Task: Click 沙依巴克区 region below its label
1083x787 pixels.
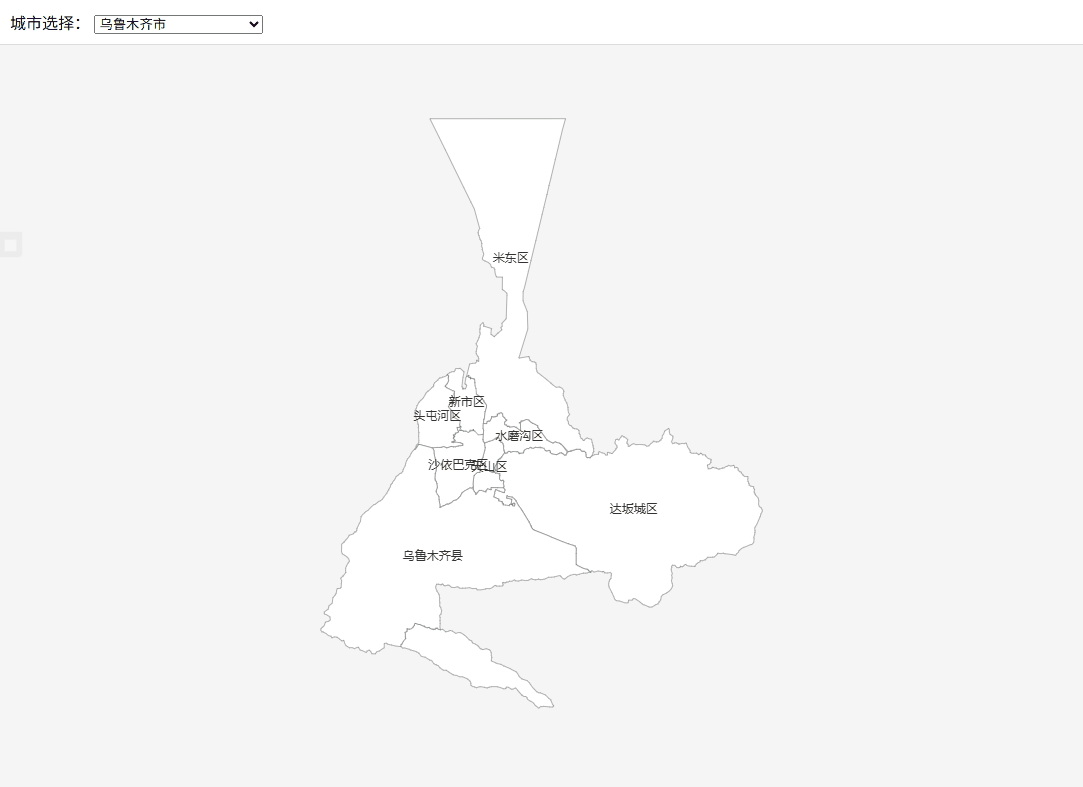Action: pos(452,488)
